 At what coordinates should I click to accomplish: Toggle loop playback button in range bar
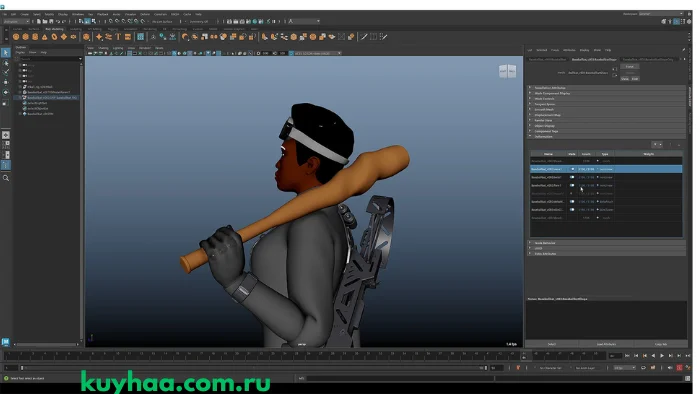(x=643, y=368)
